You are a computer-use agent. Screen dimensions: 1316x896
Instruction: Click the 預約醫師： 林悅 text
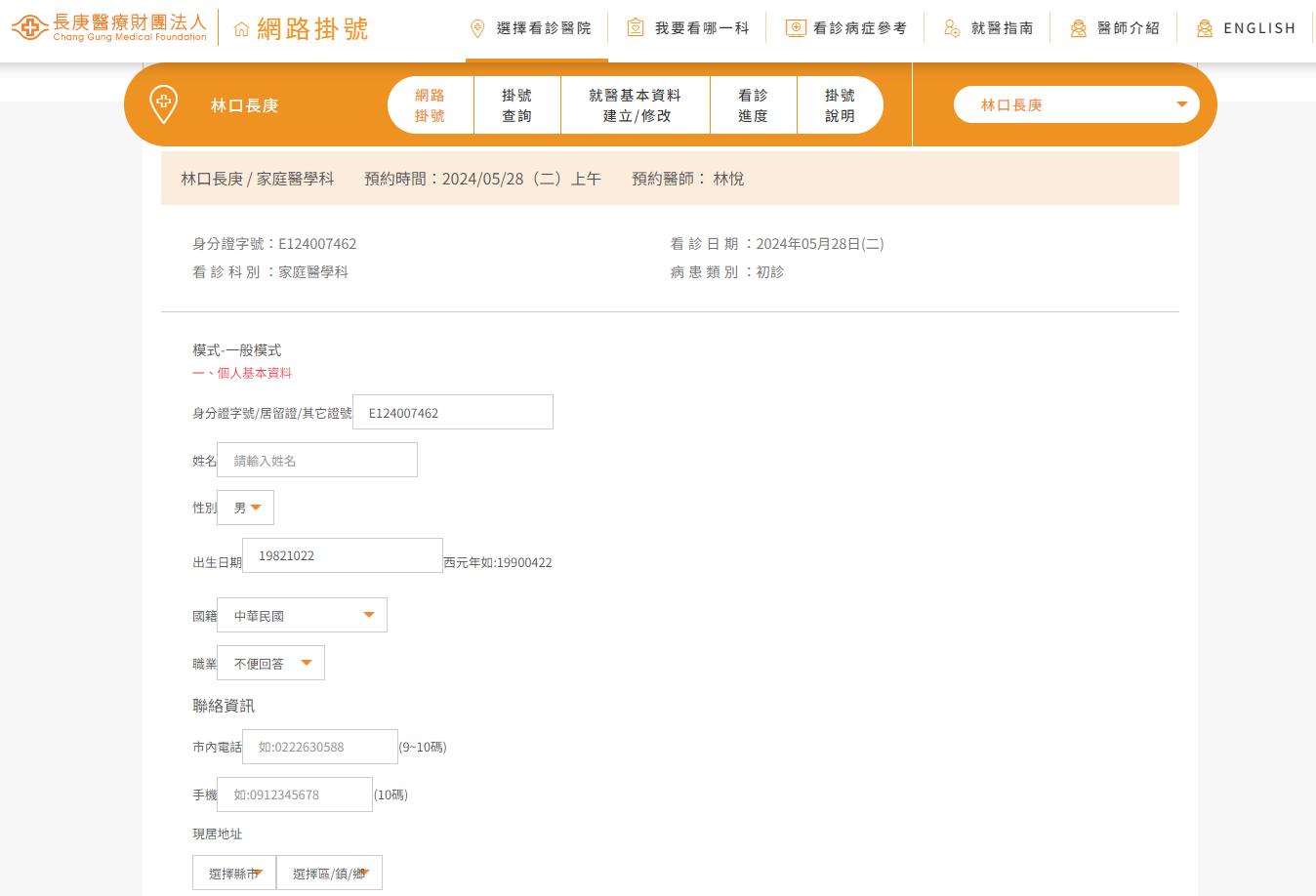click(x=688, y=179)
